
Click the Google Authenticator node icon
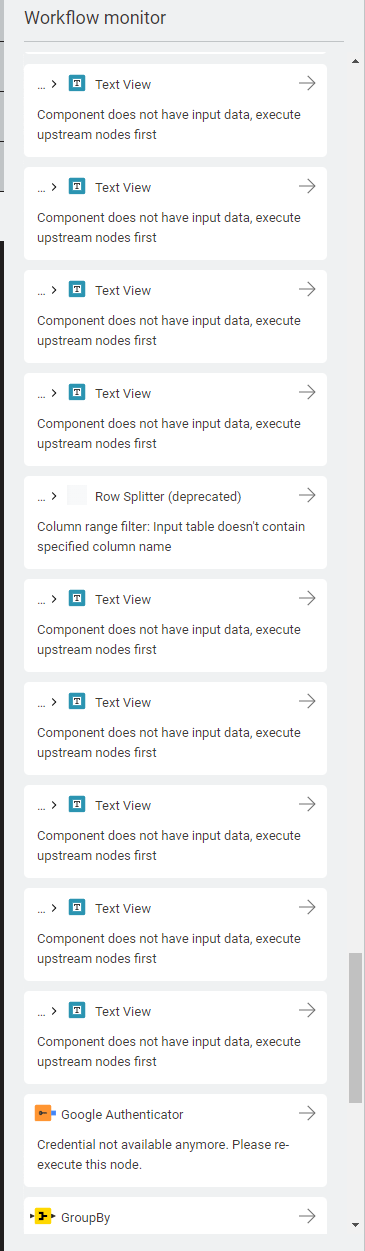[x=44, y=1113]
